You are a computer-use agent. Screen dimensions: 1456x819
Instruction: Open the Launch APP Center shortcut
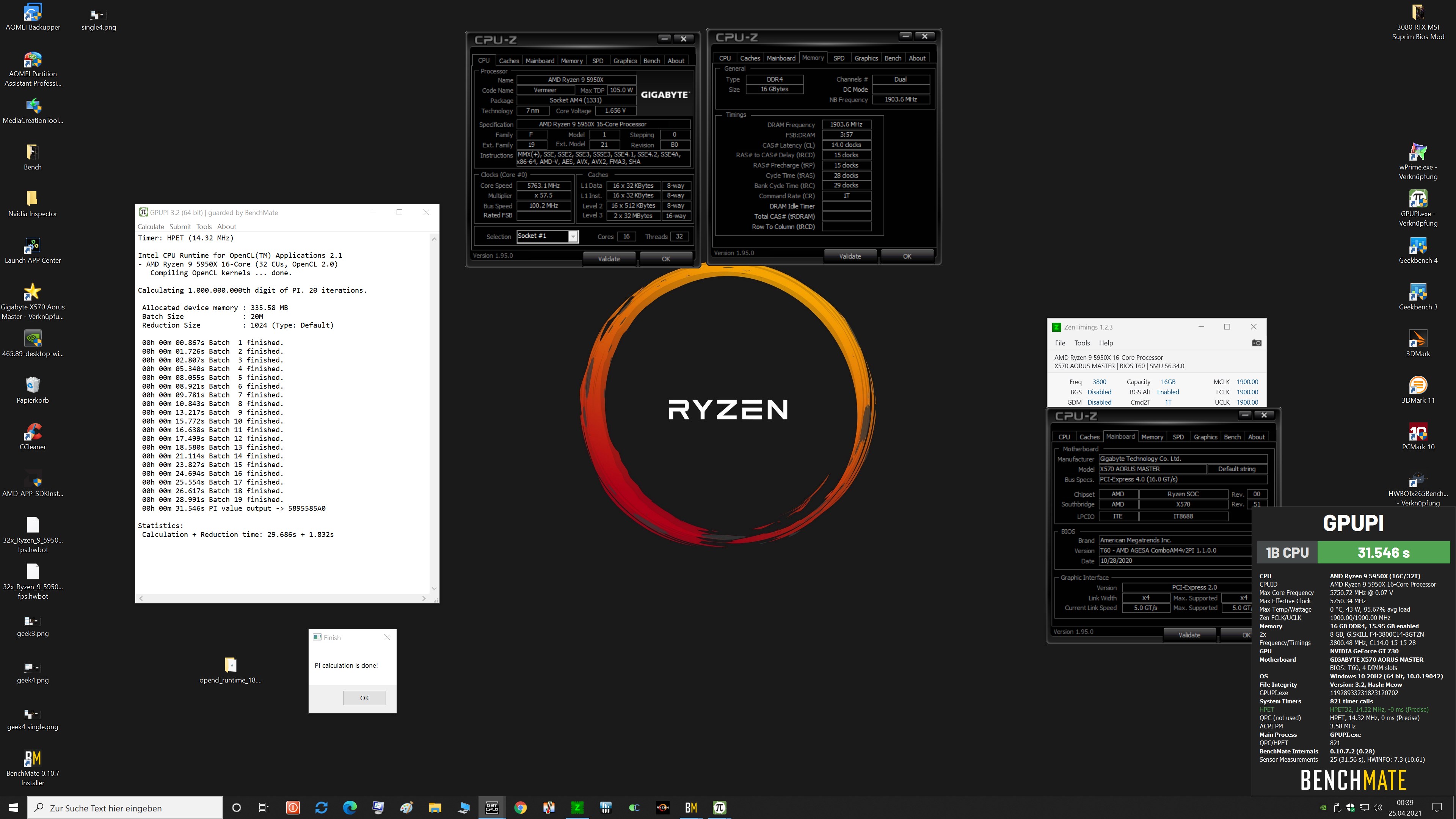pos(33,250)
